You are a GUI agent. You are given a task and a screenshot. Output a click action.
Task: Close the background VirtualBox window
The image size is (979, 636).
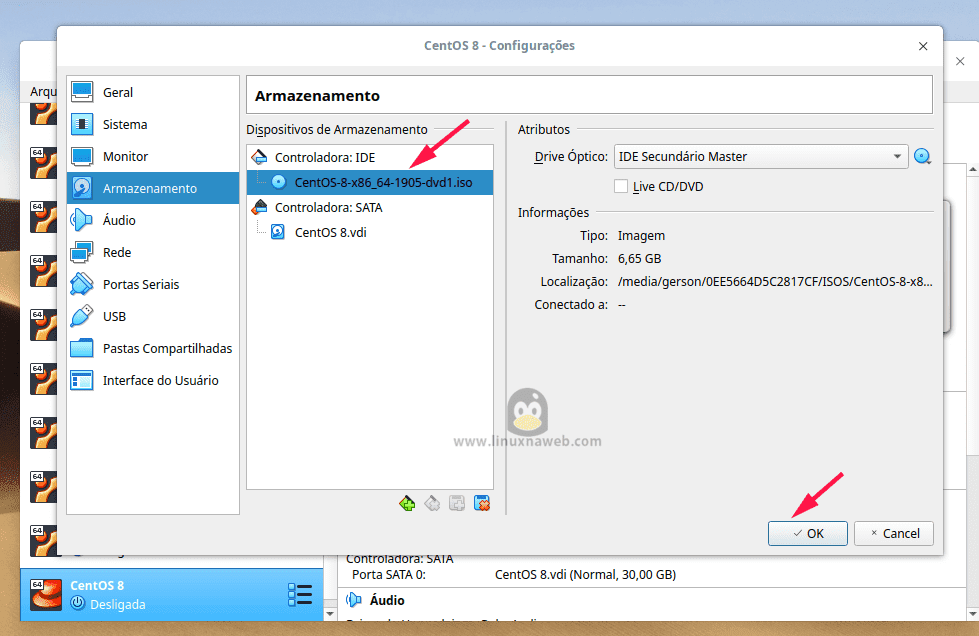[960, 61]
